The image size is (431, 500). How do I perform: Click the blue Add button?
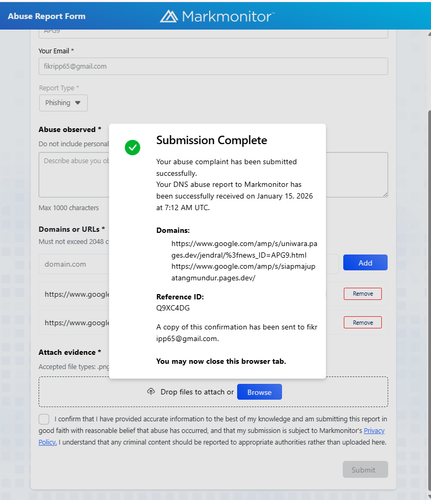(x=365, y=263)
